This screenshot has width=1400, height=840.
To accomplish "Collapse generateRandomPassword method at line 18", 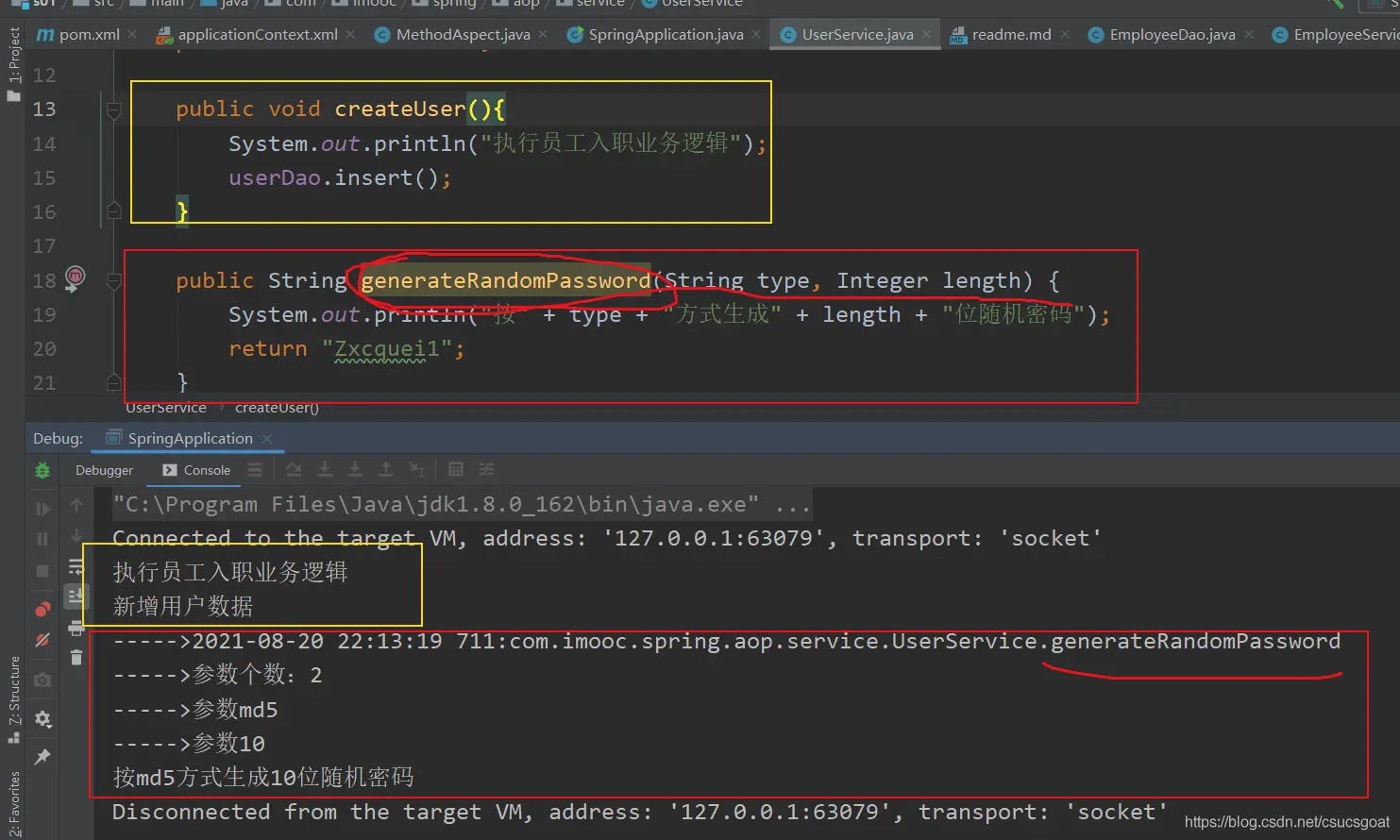I will pos(114,280).
